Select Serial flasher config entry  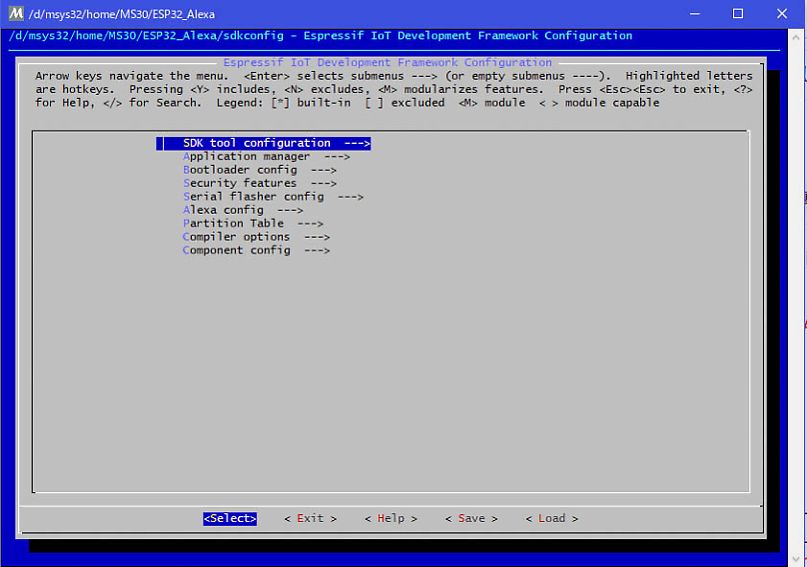click(x=273, y=197)
